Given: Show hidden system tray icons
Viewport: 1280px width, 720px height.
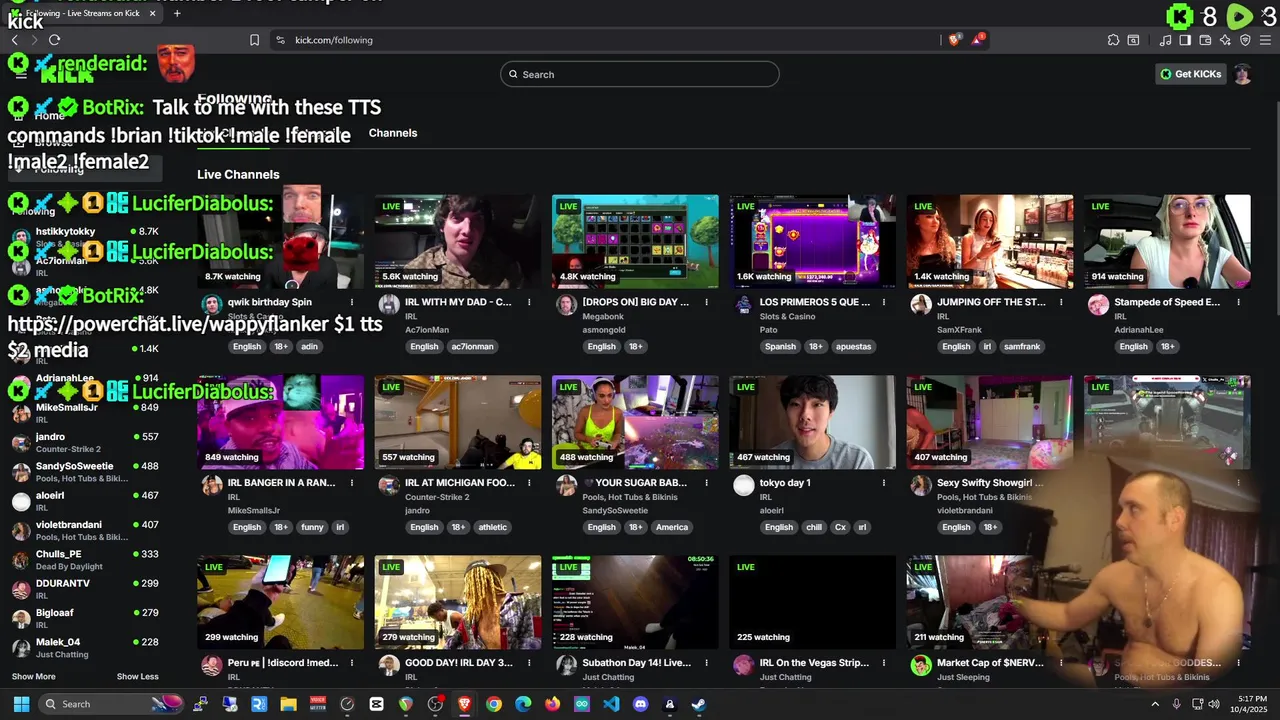Looking at the screenshot, I should [1155, 704].
